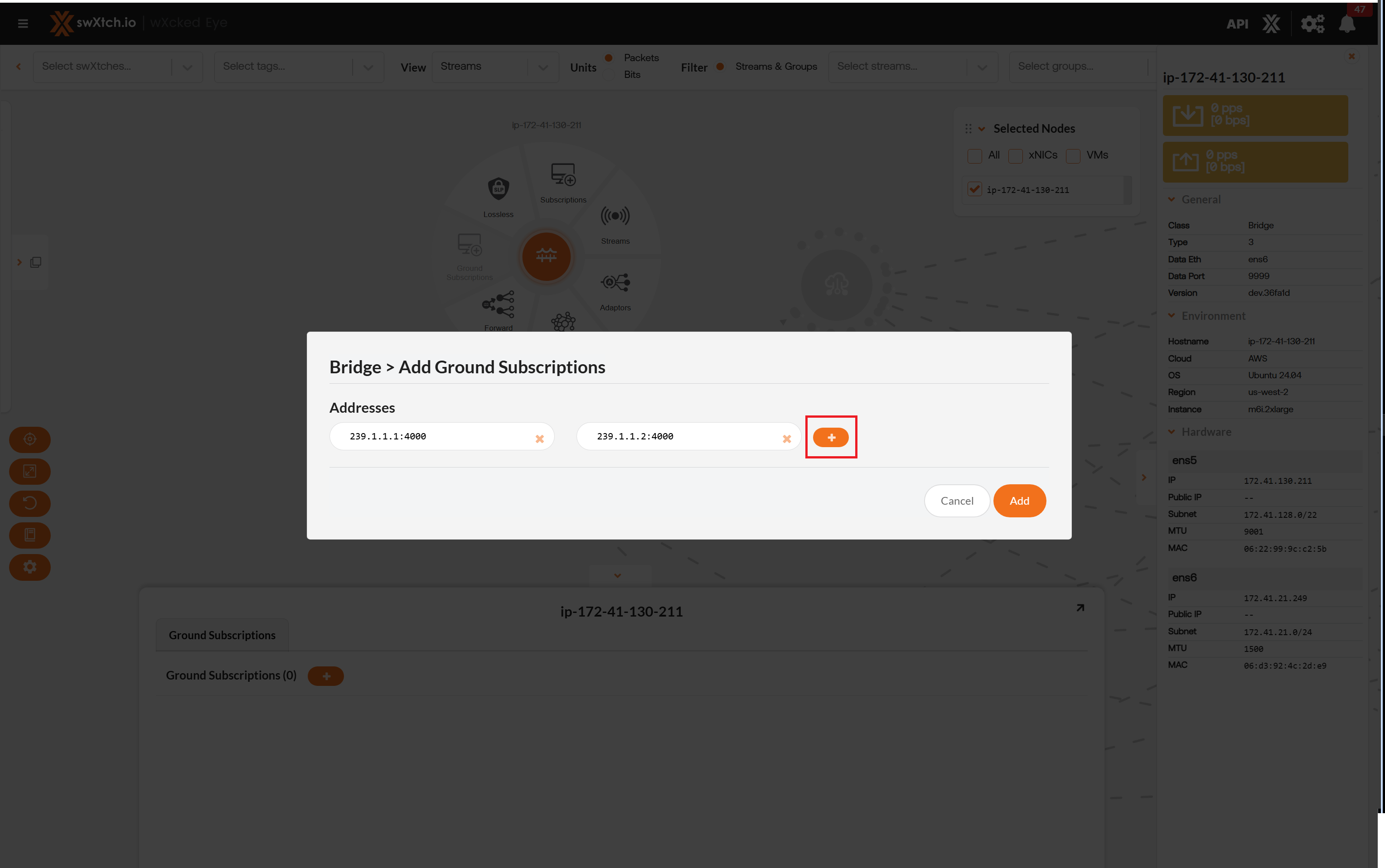Uncheck ip-172-41-130-211 in Selected Nodes

[x=974, y=189]
